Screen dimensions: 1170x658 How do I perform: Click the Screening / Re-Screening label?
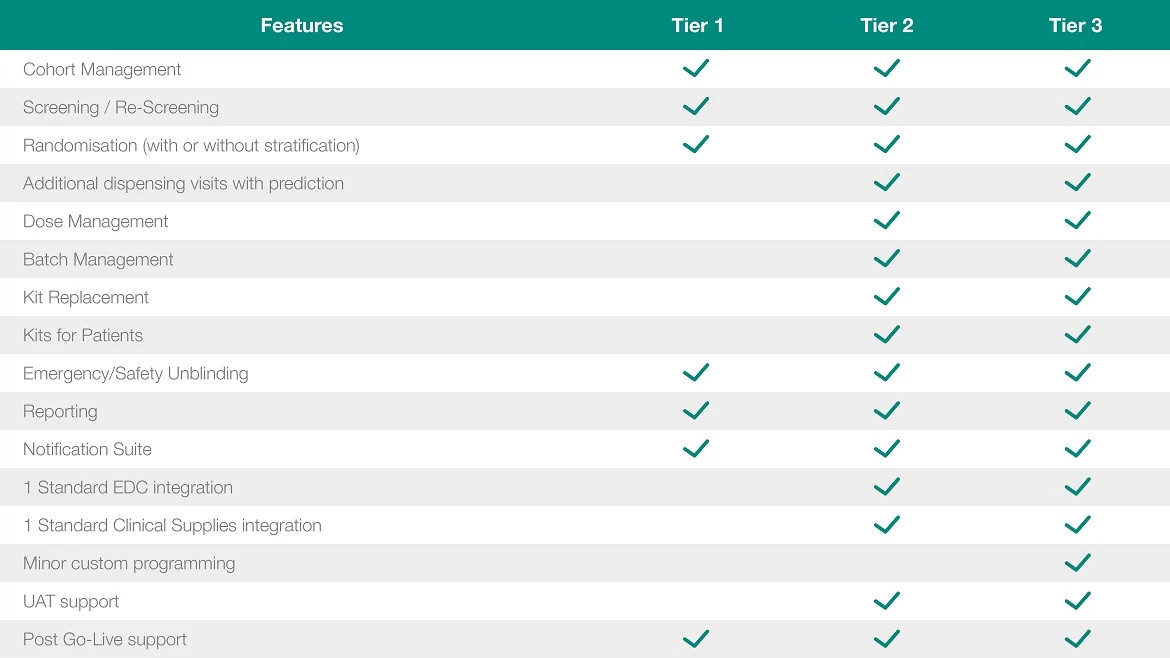(120, 108)
